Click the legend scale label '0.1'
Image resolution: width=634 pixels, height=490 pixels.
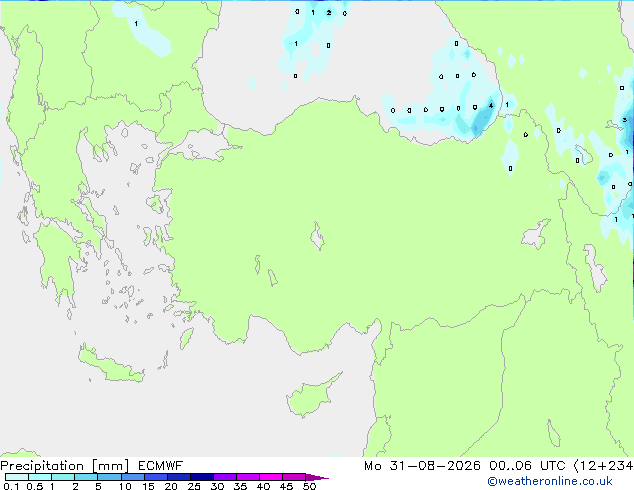pos(11,486)
